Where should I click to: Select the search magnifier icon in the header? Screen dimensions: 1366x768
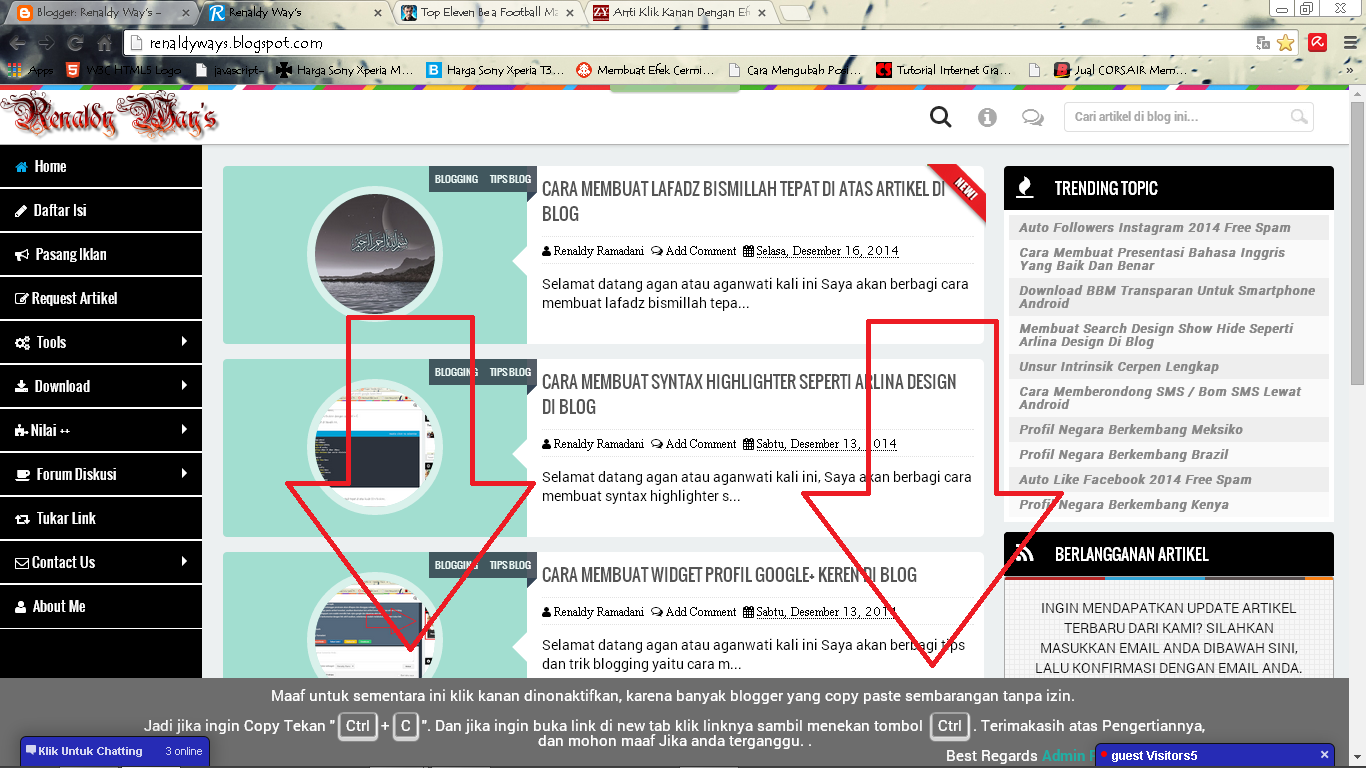coord(940,116)
